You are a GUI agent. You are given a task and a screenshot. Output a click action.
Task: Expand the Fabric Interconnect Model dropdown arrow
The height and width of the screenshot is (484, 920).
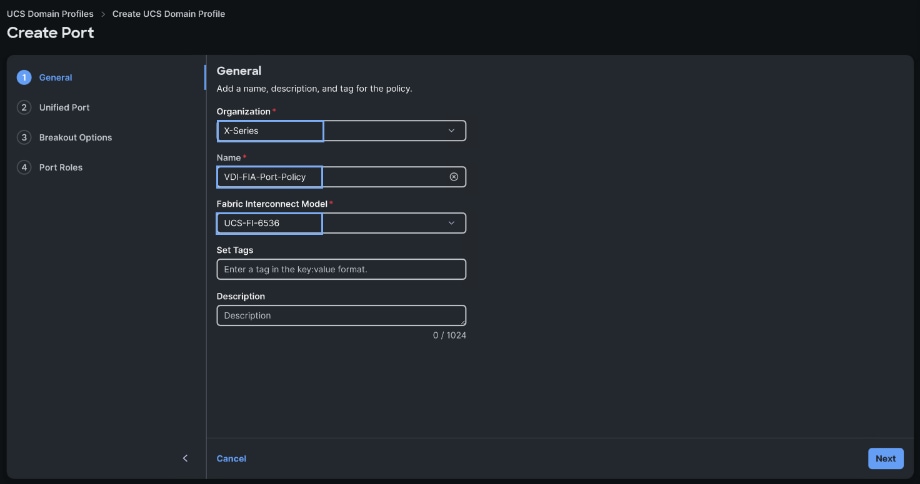(451, 223)
